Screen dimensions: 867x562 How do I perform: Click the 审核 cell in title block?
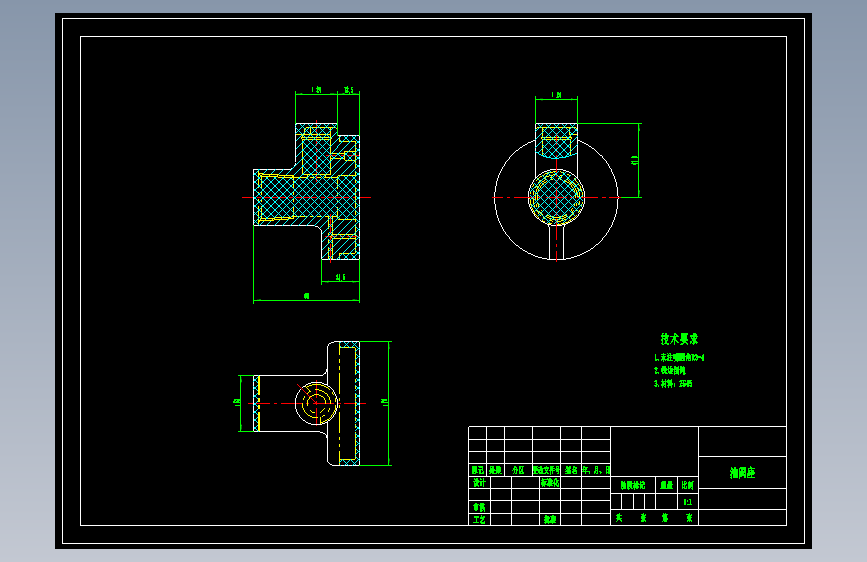[479, 507]
